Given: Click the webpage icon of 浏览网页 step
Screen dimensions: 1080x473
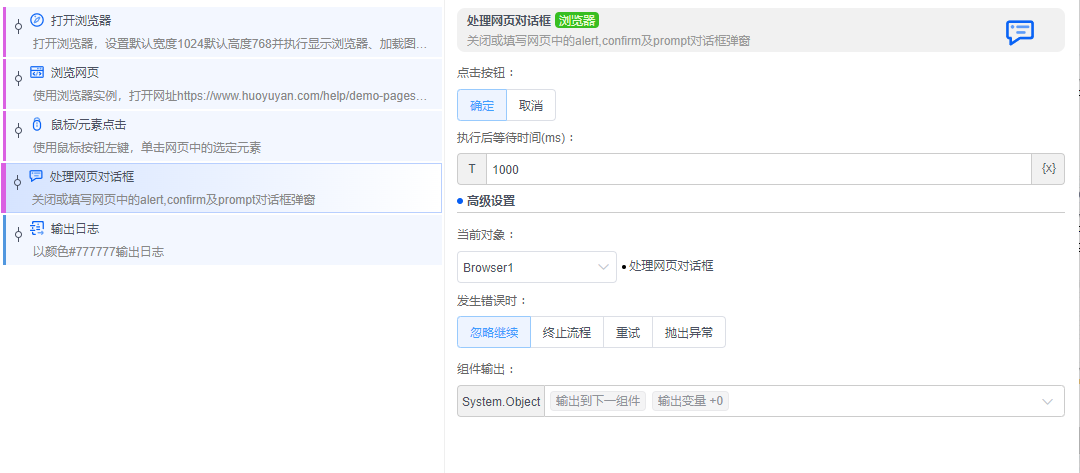Looking at the screenshot, I should coord(37,72).
